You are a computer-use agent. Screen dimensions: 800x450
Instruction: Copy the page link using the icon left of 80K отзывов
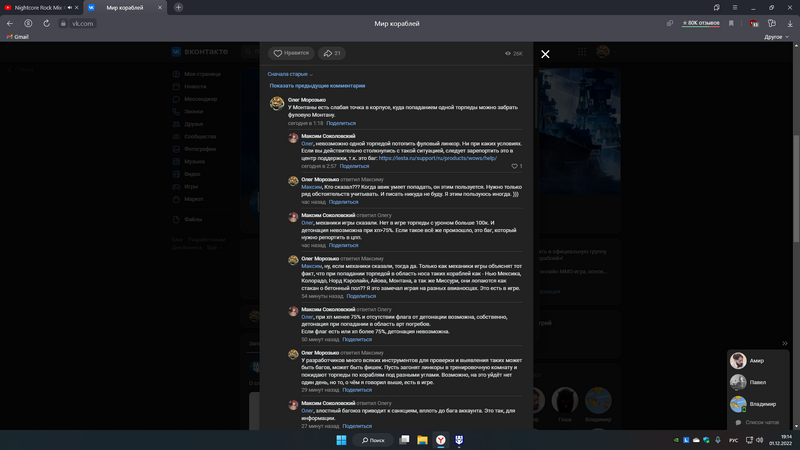670,23
